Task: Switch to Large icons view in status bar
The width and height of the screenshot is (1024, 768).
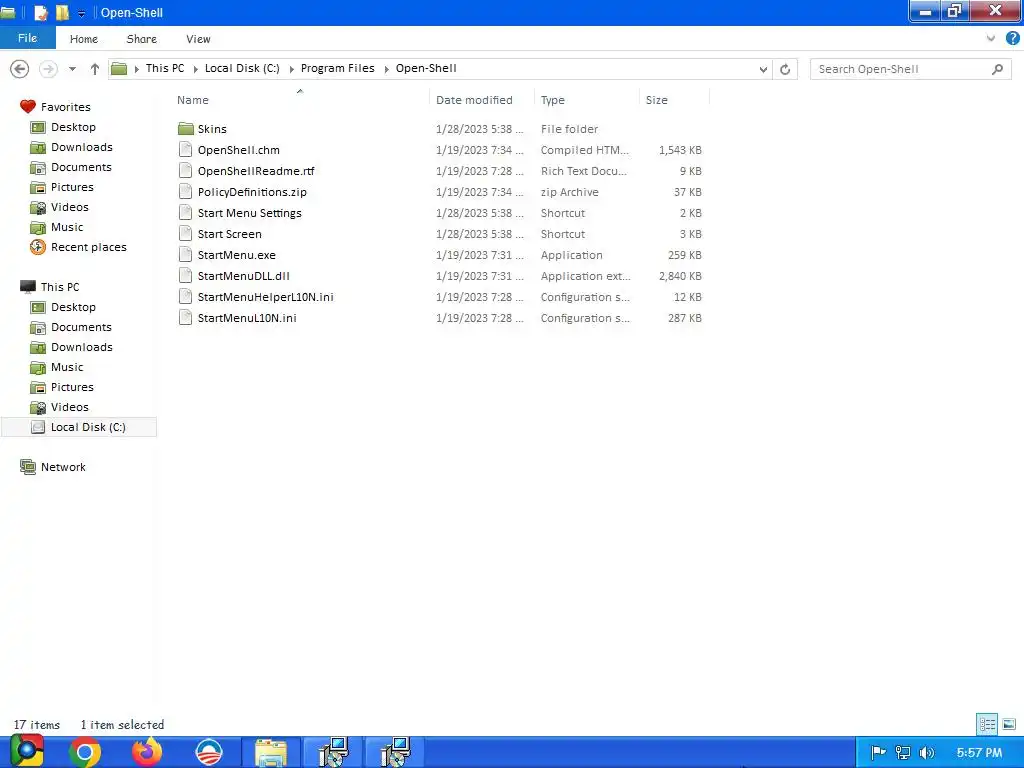Action: pos(1008,724)
